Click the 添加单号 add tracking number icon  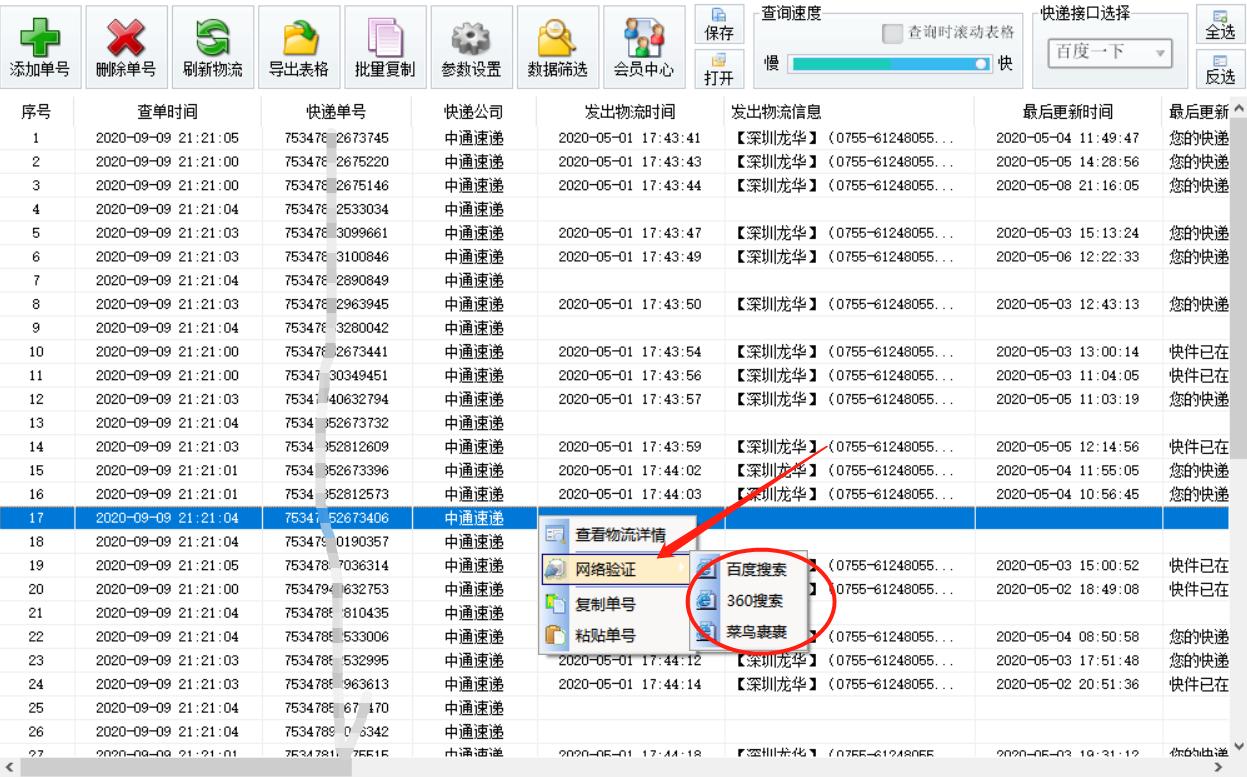(x=39, y=45)
